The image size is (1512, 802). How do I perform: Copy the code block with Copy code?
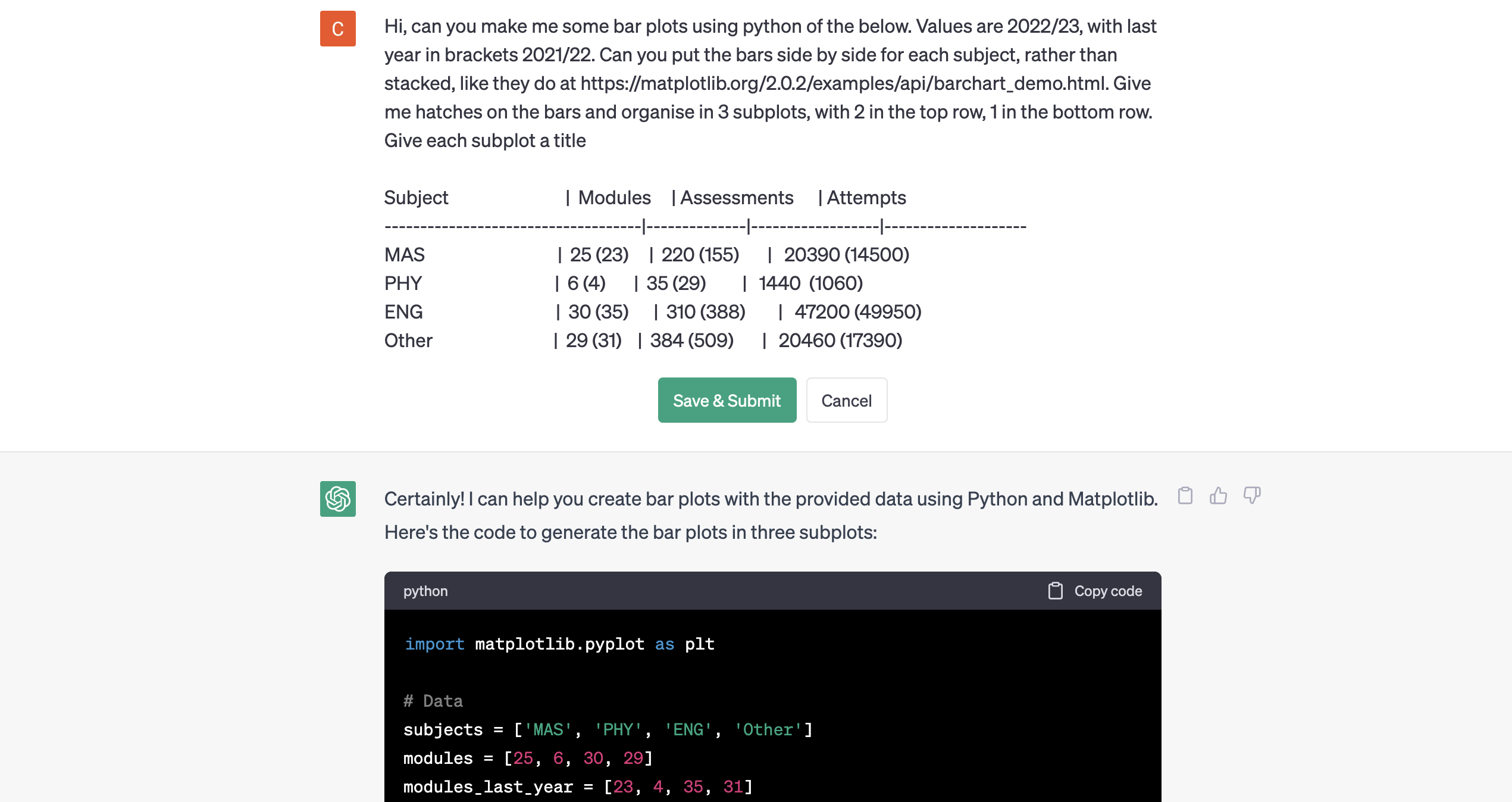[x=1094, y=591]
